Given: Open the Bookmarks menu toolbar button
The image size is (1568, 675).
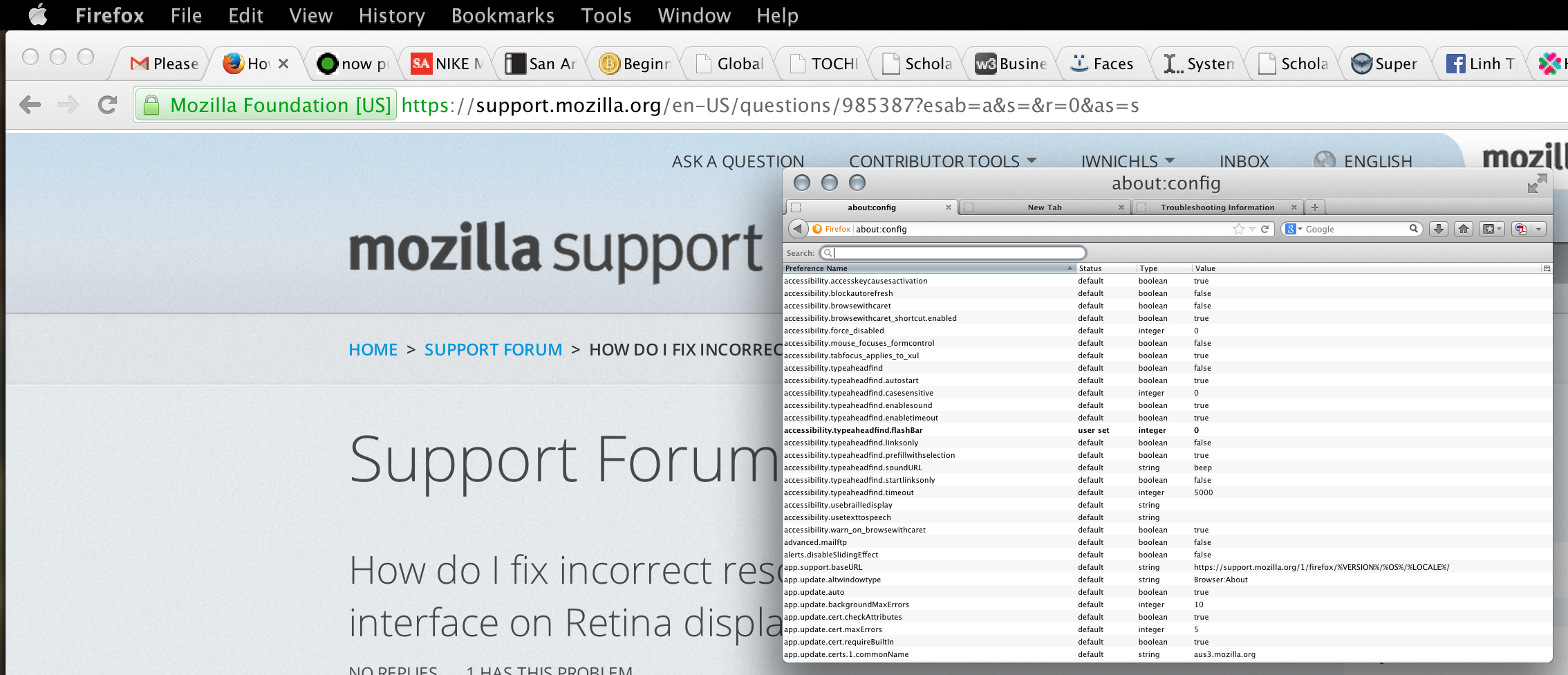Looking at the screenshot, I should point(1490,229).
